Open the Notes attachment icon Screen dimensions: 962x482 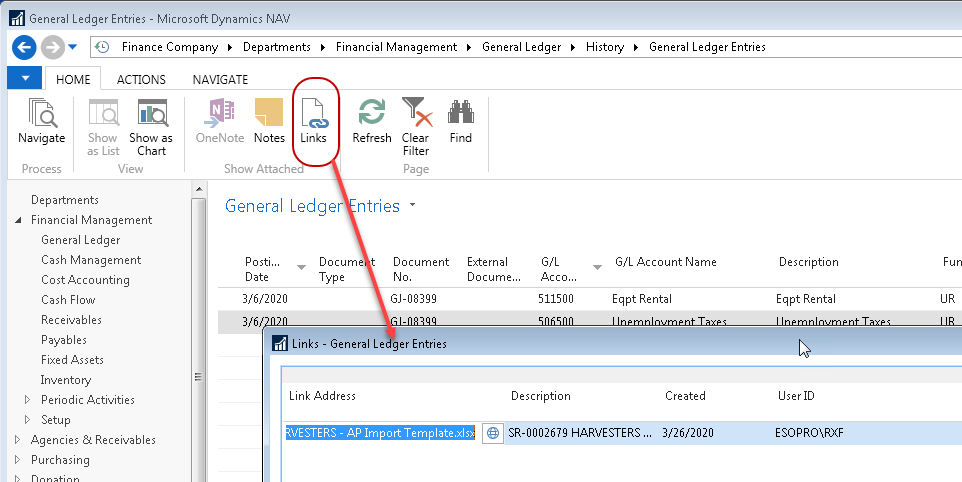pos(269,122)
